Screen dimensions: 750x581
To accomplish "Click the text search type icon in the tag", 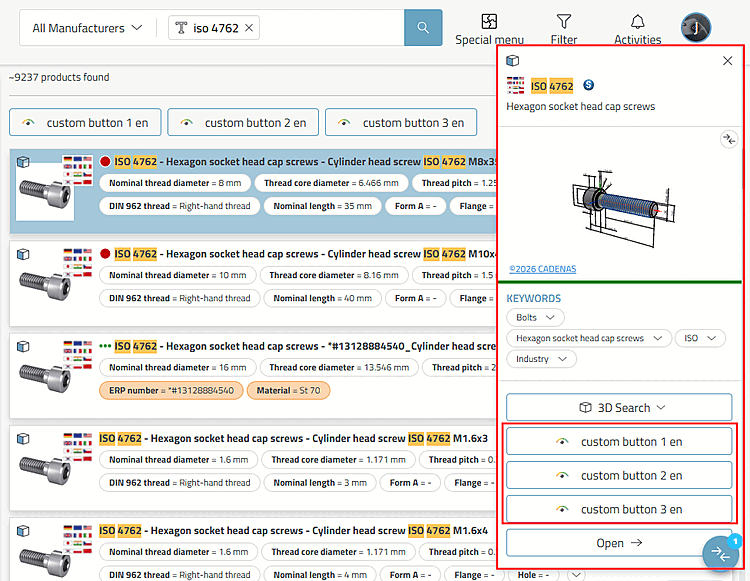I will 181,28.
